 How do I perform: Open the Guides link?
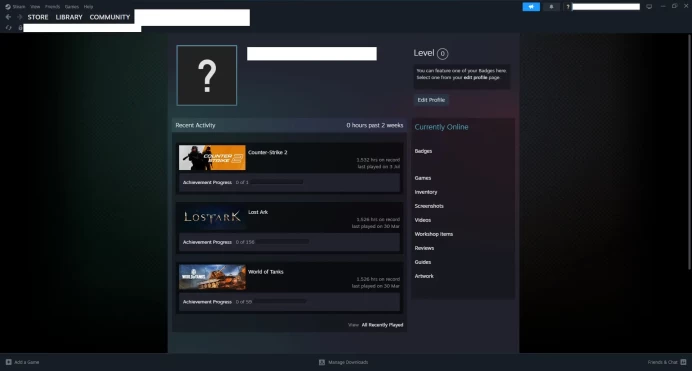pos(423,262)
